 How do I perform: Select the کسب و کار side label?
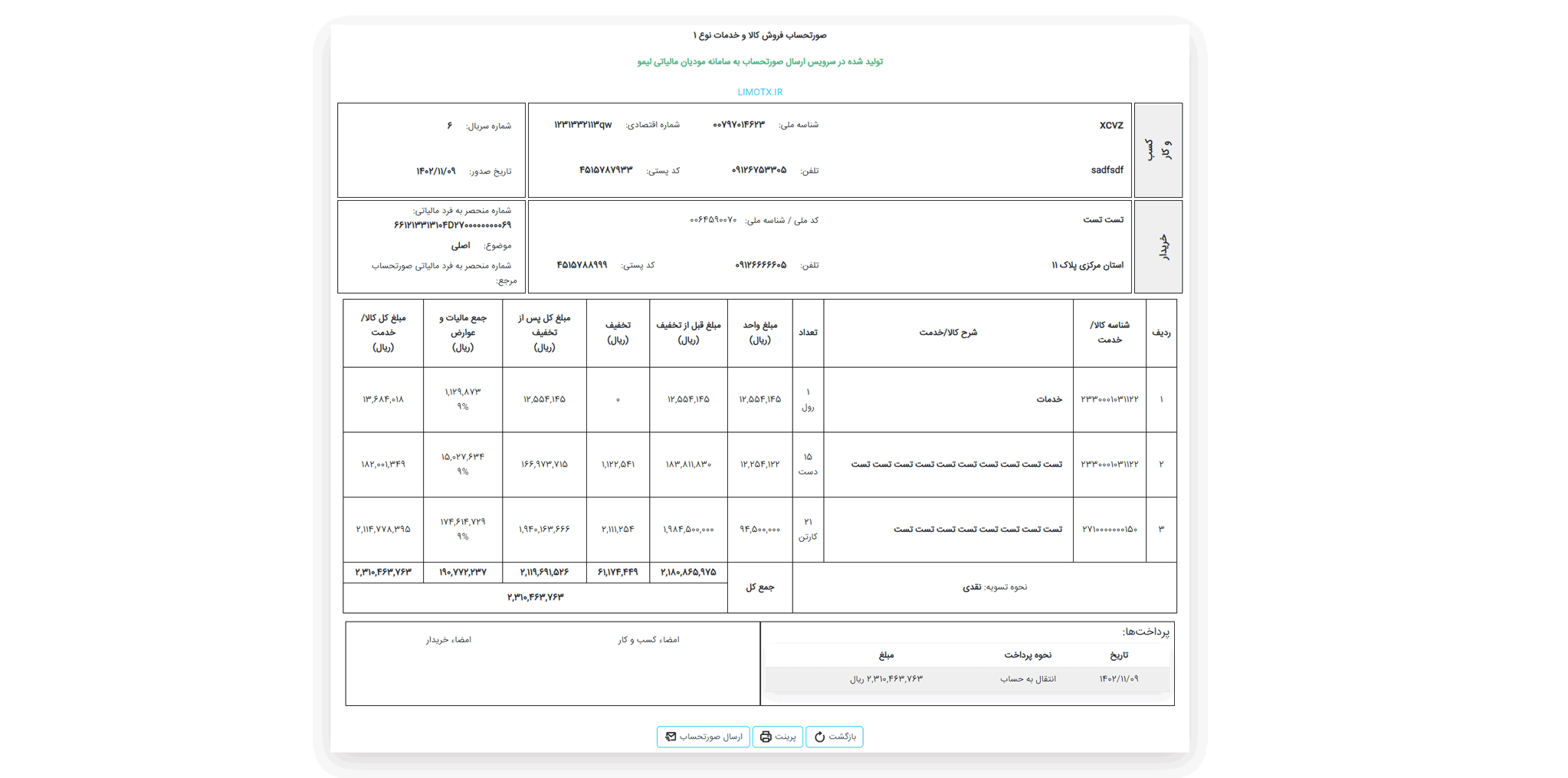click(x=1158, y=149)
